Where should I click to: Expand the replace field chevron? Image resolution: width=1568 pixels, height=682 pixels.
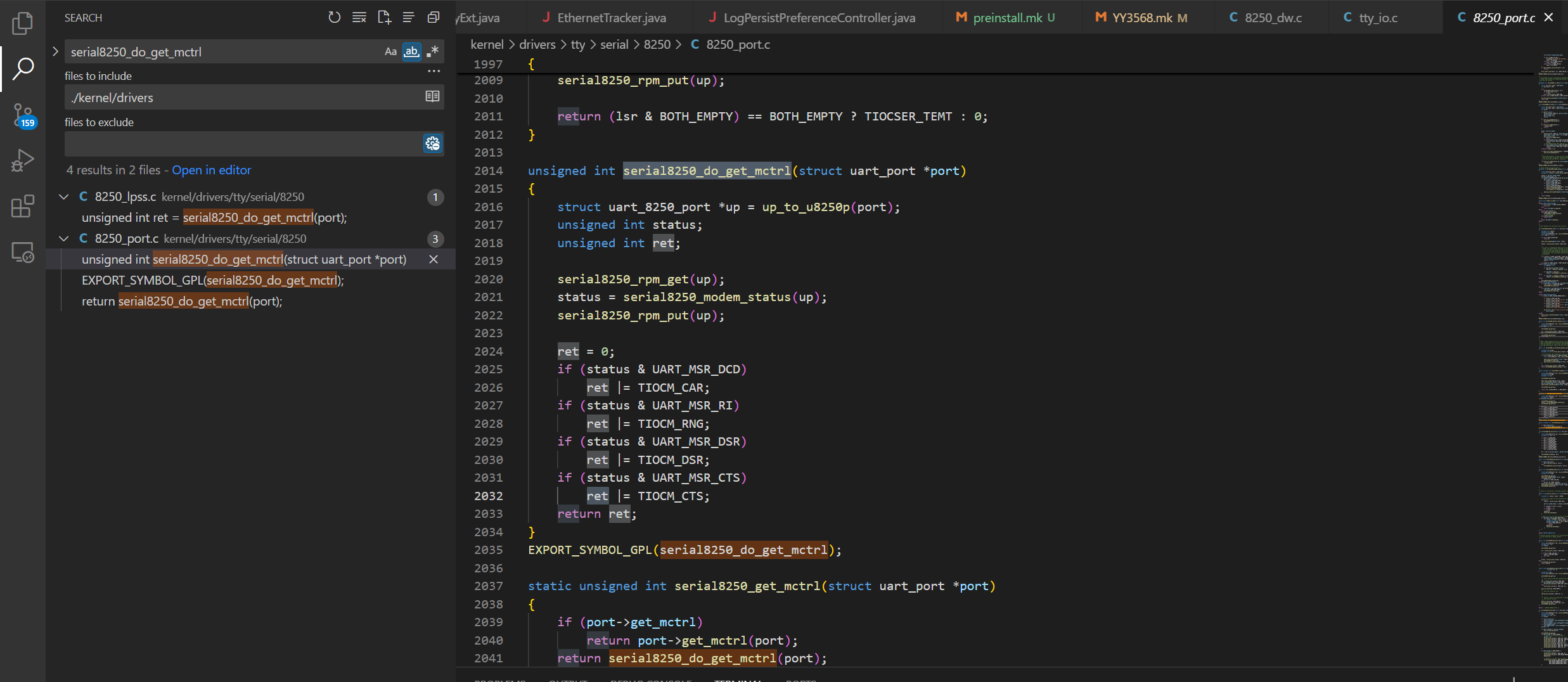(55, 51)
